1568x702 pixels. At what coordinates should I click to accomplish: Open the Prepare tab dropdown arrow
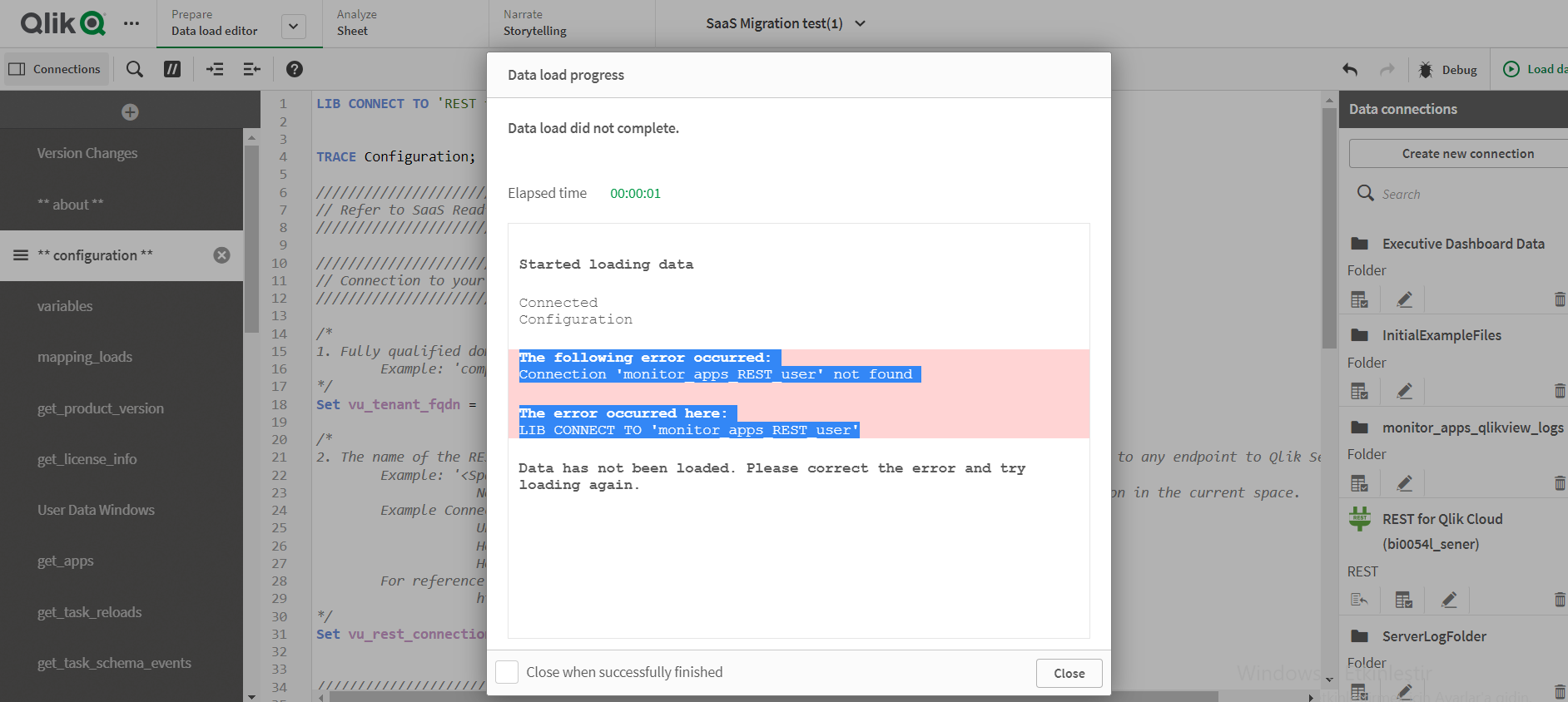click(x=293, y=27)
